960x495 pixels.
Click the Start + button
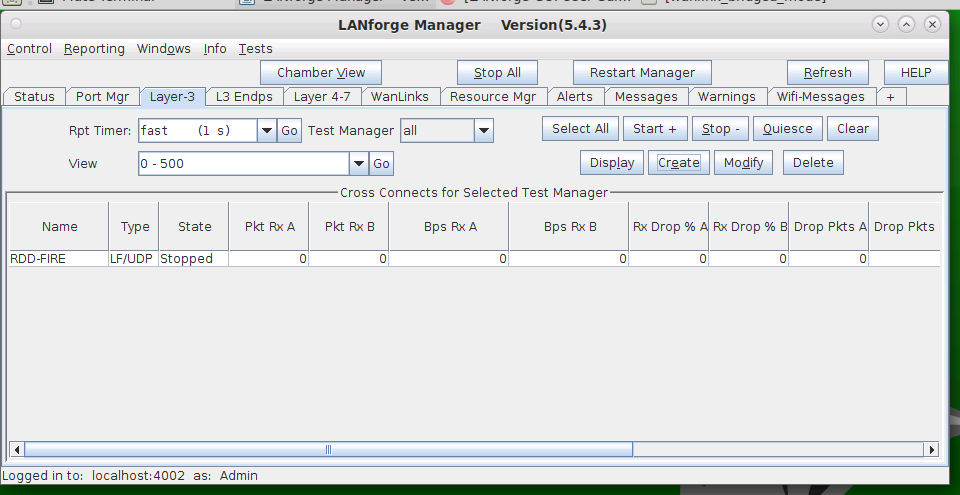point(655,129)
